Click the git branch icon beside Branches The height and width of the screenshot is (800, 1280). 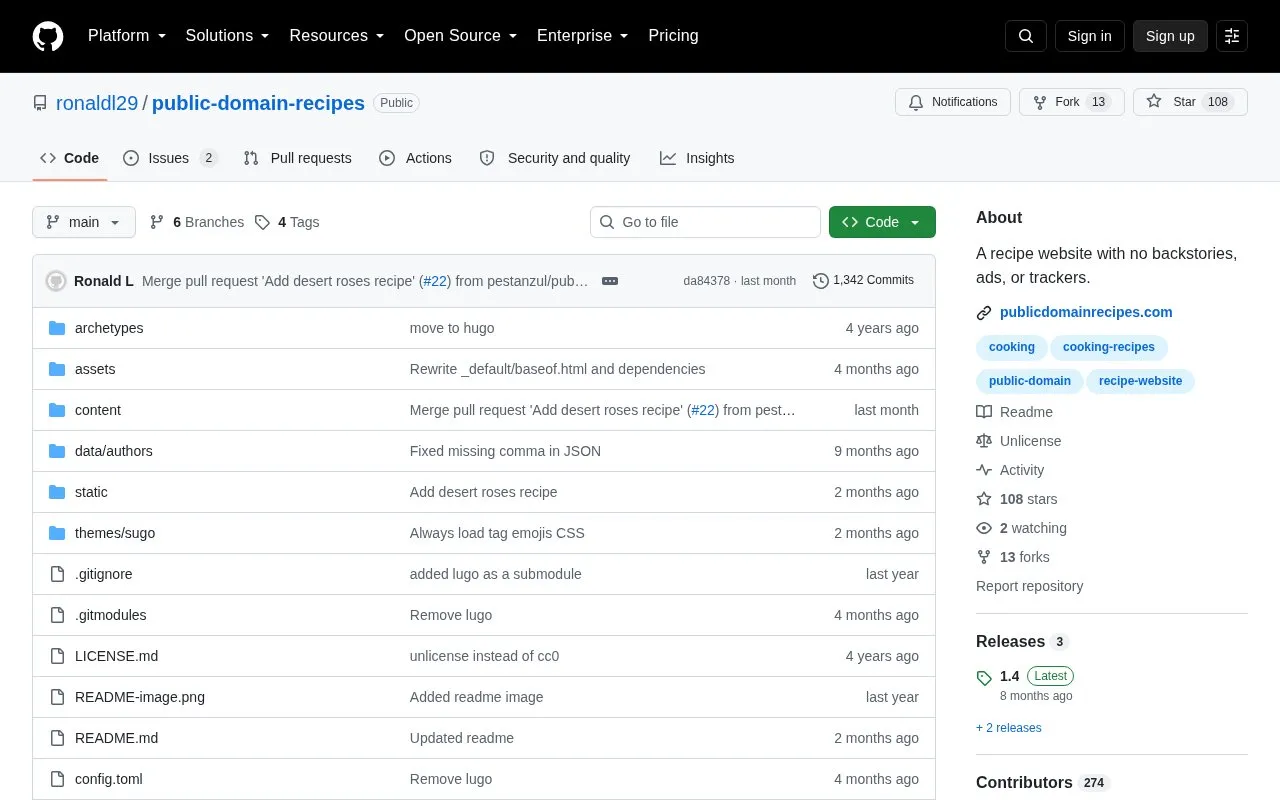tap(157, 222)
